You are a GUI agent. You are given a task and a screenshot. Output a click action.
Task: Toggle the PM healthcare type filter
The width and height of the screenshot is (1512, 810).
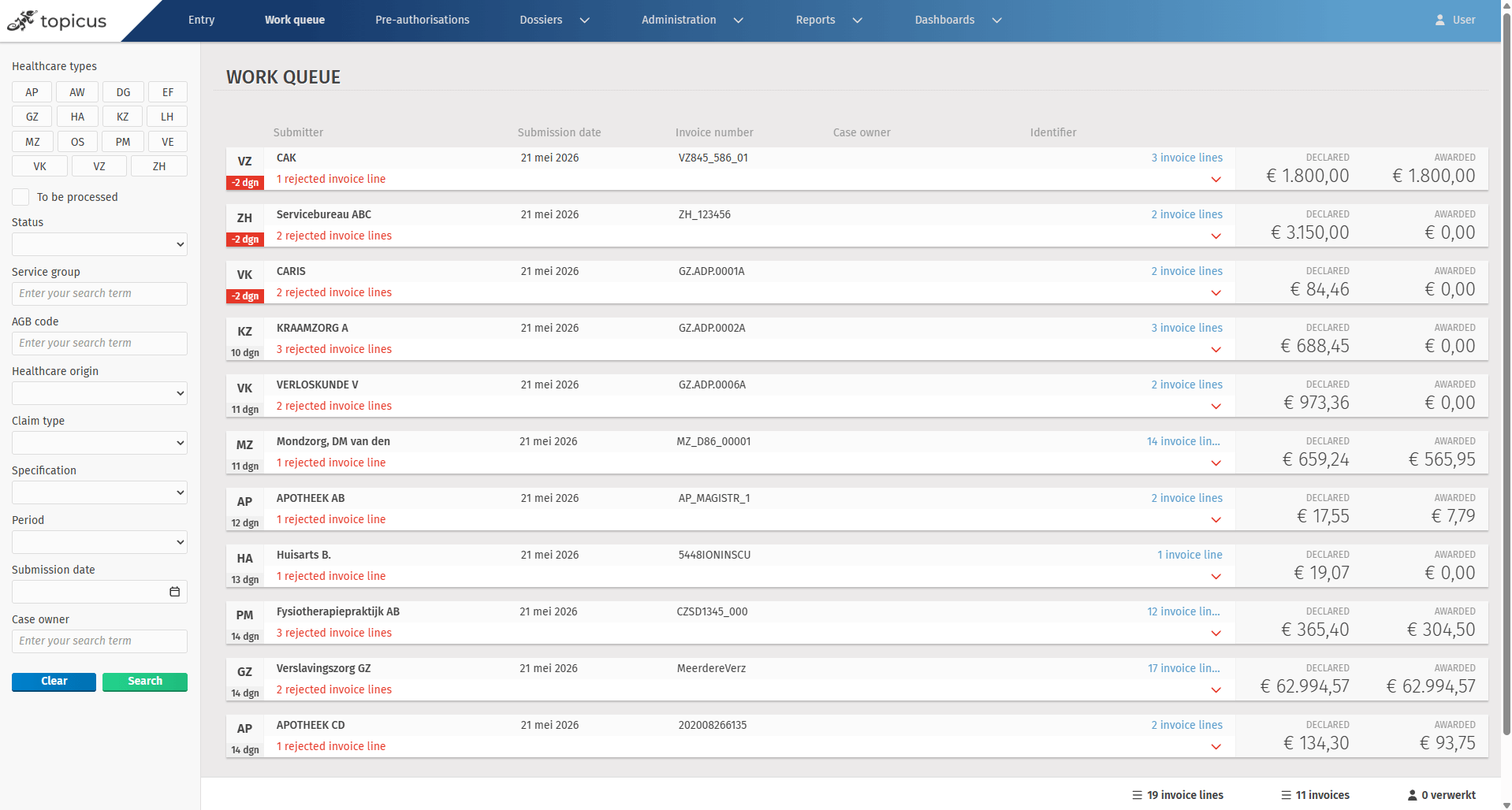[x=123, y=142]
